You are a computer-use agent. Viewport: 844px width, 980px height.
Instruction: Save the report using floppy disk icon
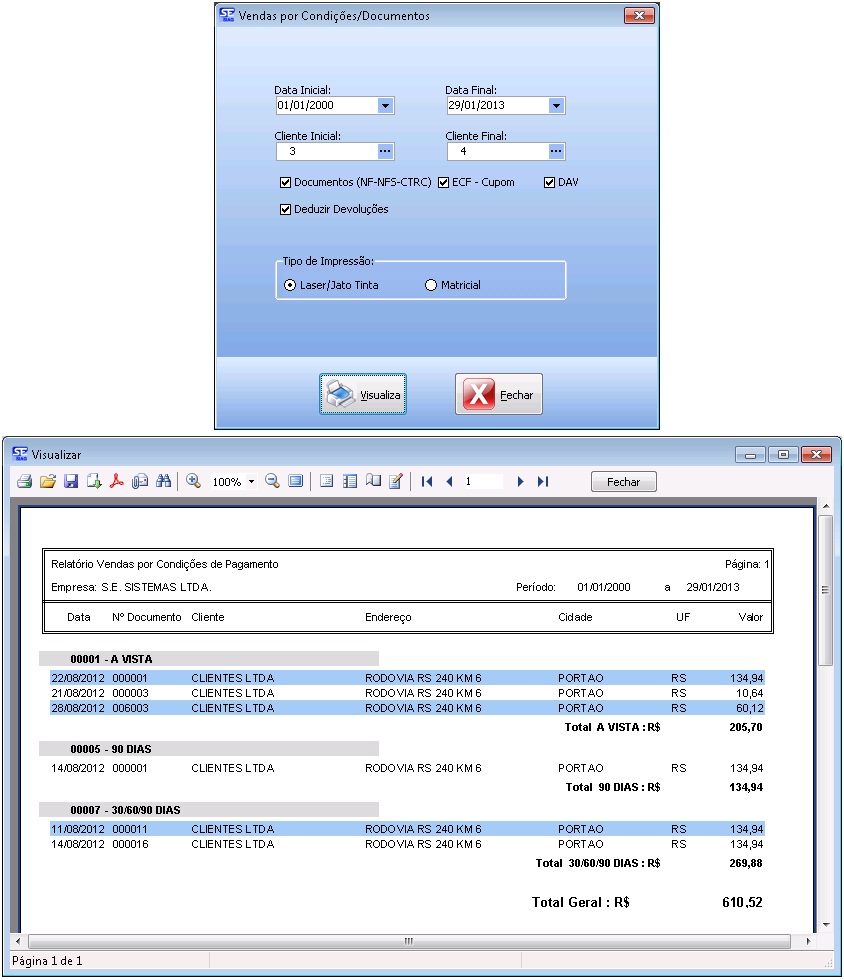tap(71, 482)
